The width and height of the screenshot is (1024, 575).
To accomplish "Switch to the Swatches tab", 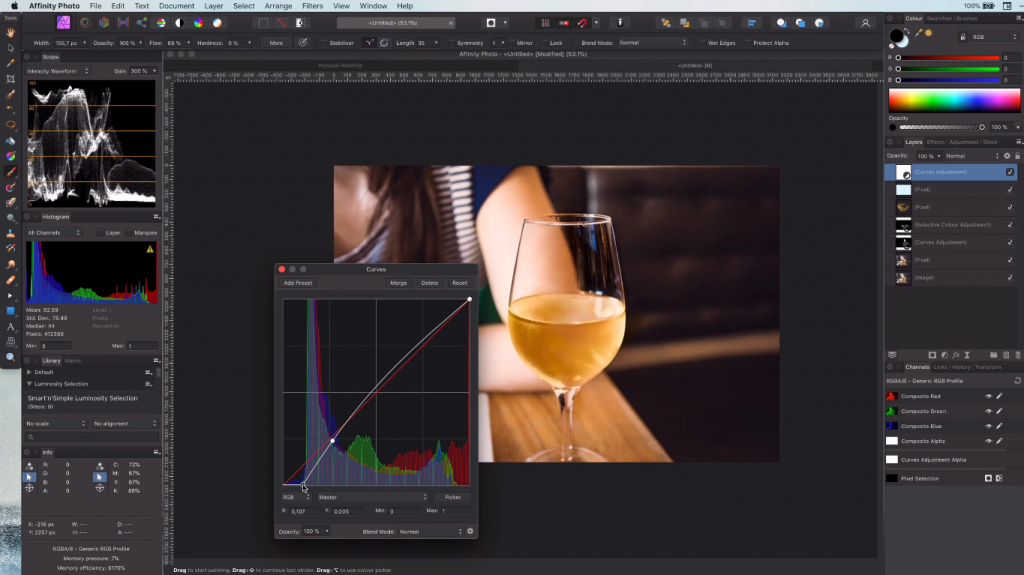I will tap(938, 18).
